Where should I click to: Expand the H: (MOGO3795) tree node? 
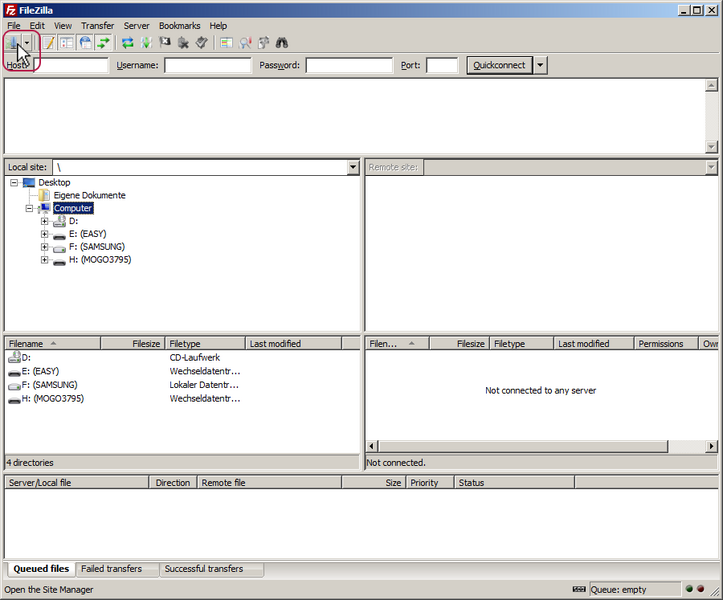[44, 260]
